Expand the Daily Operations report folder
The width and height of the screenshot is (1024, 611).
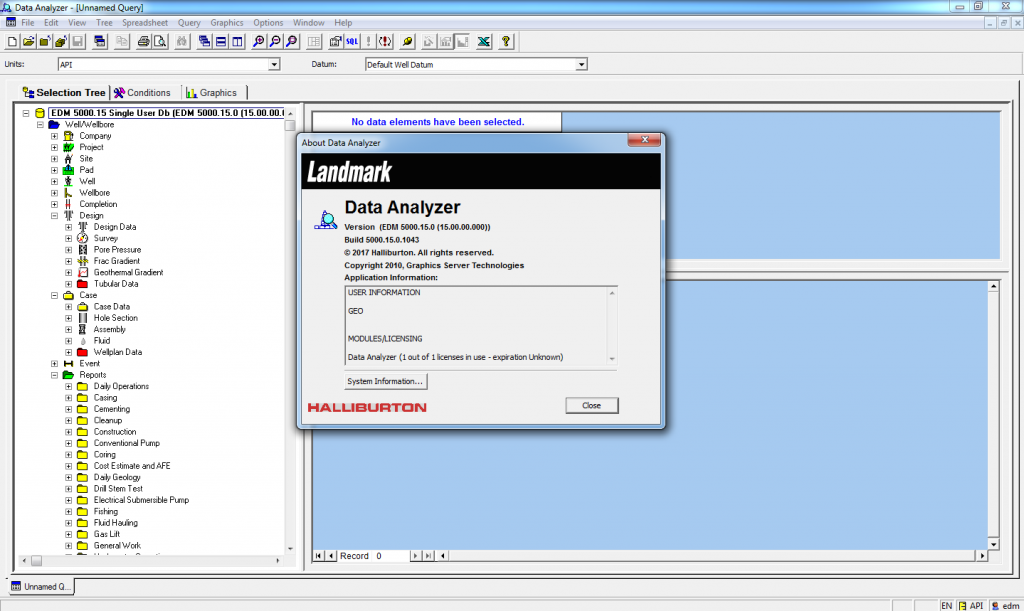pyautogui.click(x=69, y=386)
